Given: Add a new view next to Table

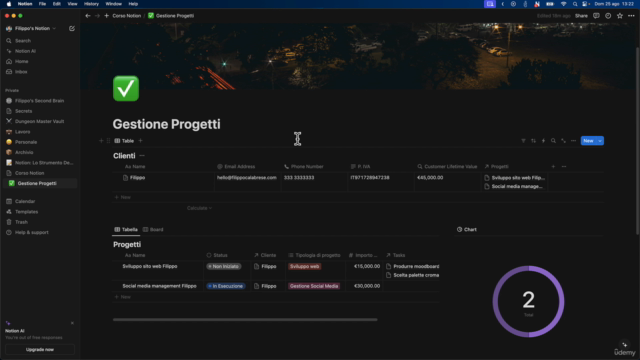Looking at the screenshot, I should point(140,141).
